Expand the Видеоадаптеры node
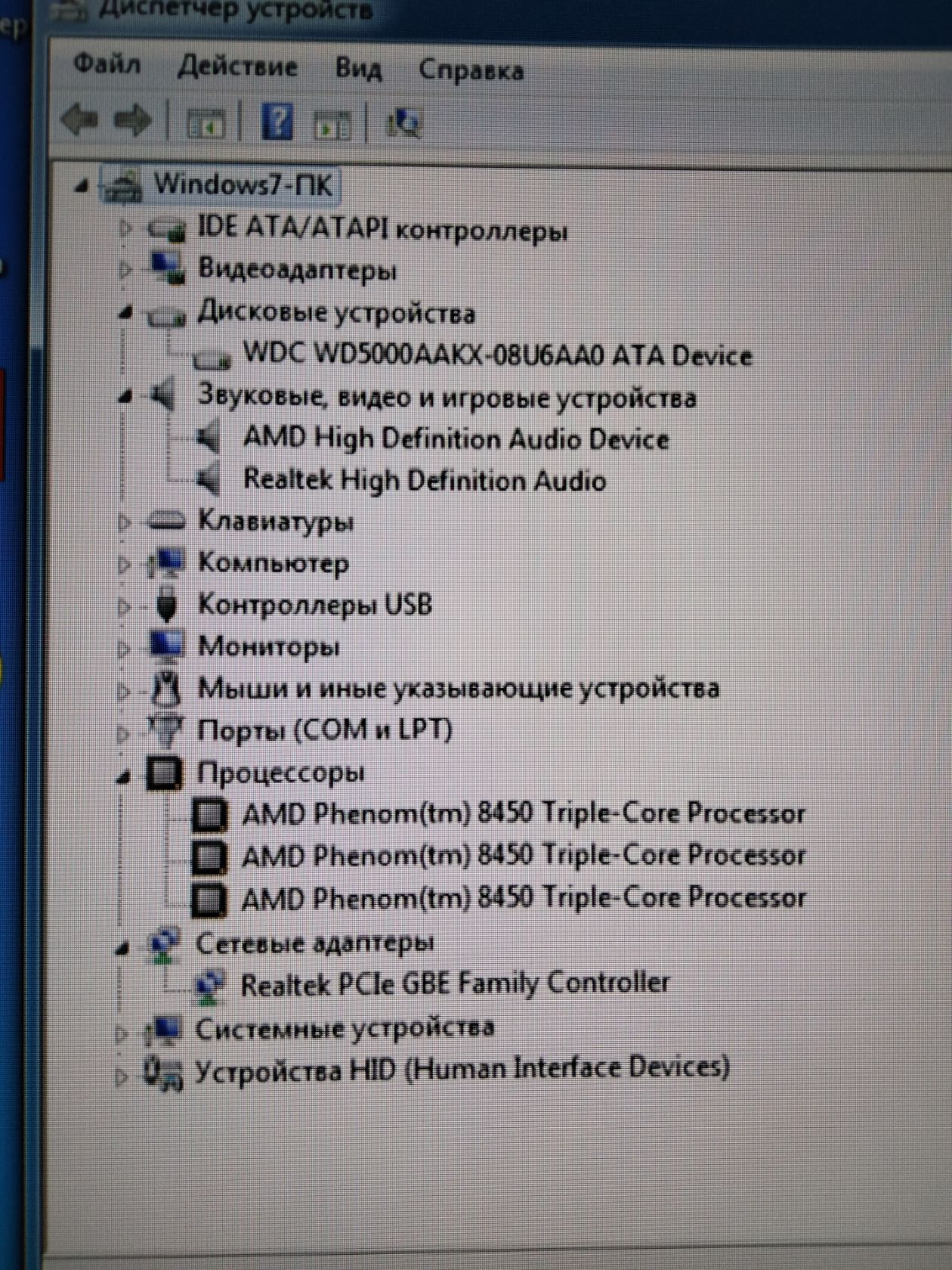Viewport: 952px width, 1270px height. [x=125, y=269]
